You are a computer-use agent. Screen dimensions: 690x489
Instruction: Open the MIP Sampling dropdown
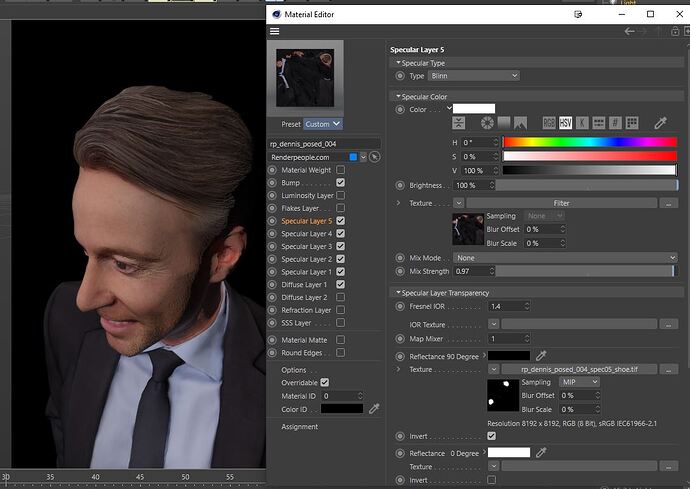(x=580, y=382)
